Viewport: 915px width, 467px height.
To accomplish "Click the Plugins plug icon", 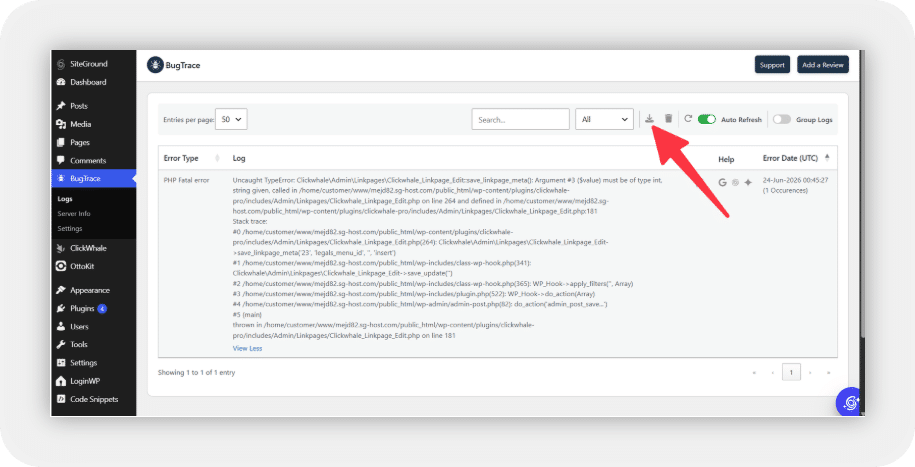I will point(61,308).
